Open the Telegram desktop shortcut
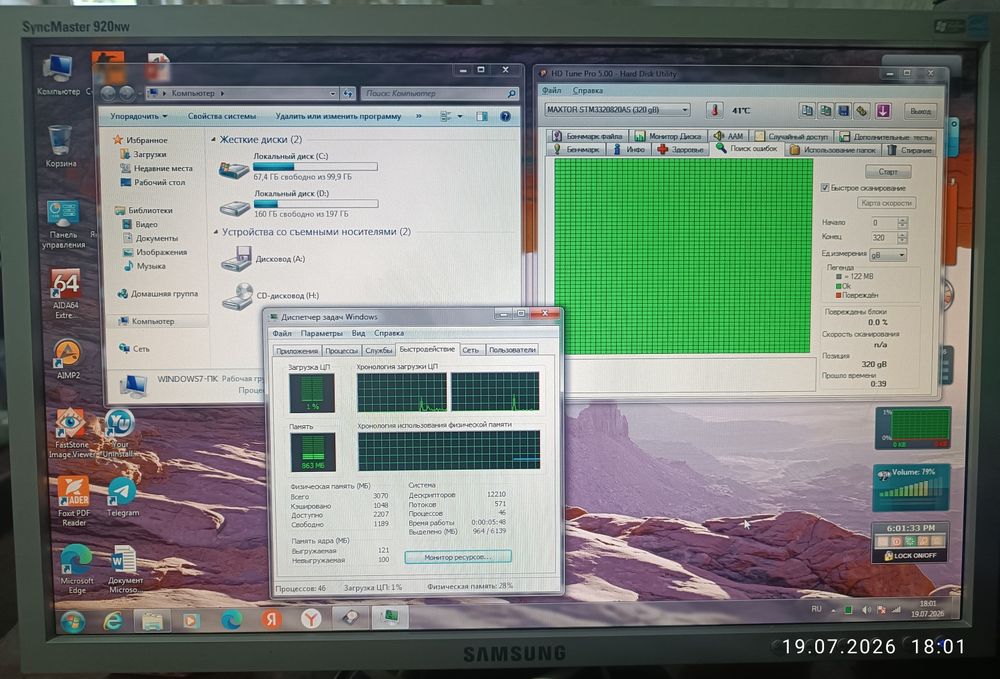This screenshot has height=679, width=1000. (122, 497)
